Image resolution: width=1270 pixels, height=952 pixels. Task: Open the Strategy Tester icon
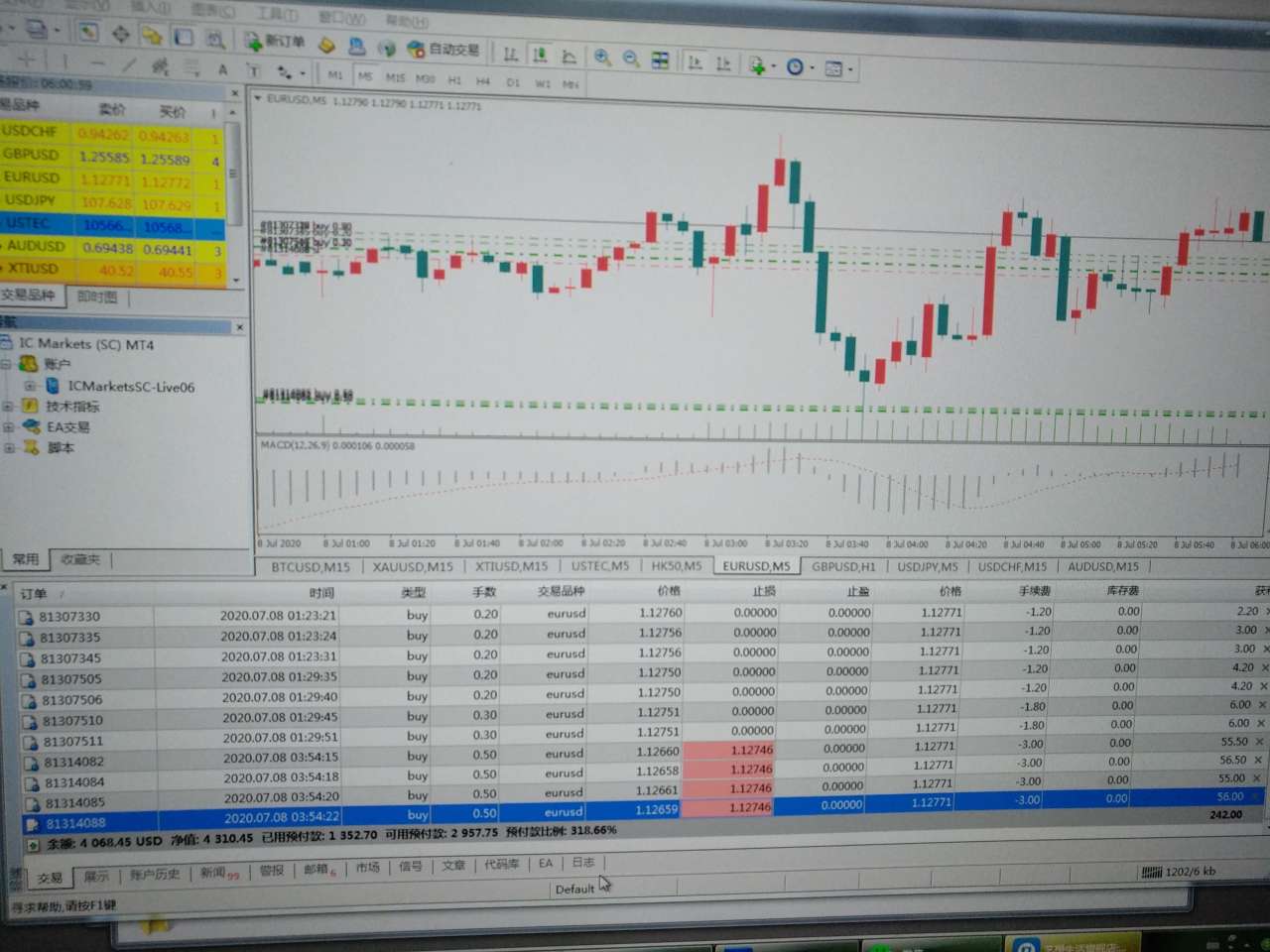215,39
